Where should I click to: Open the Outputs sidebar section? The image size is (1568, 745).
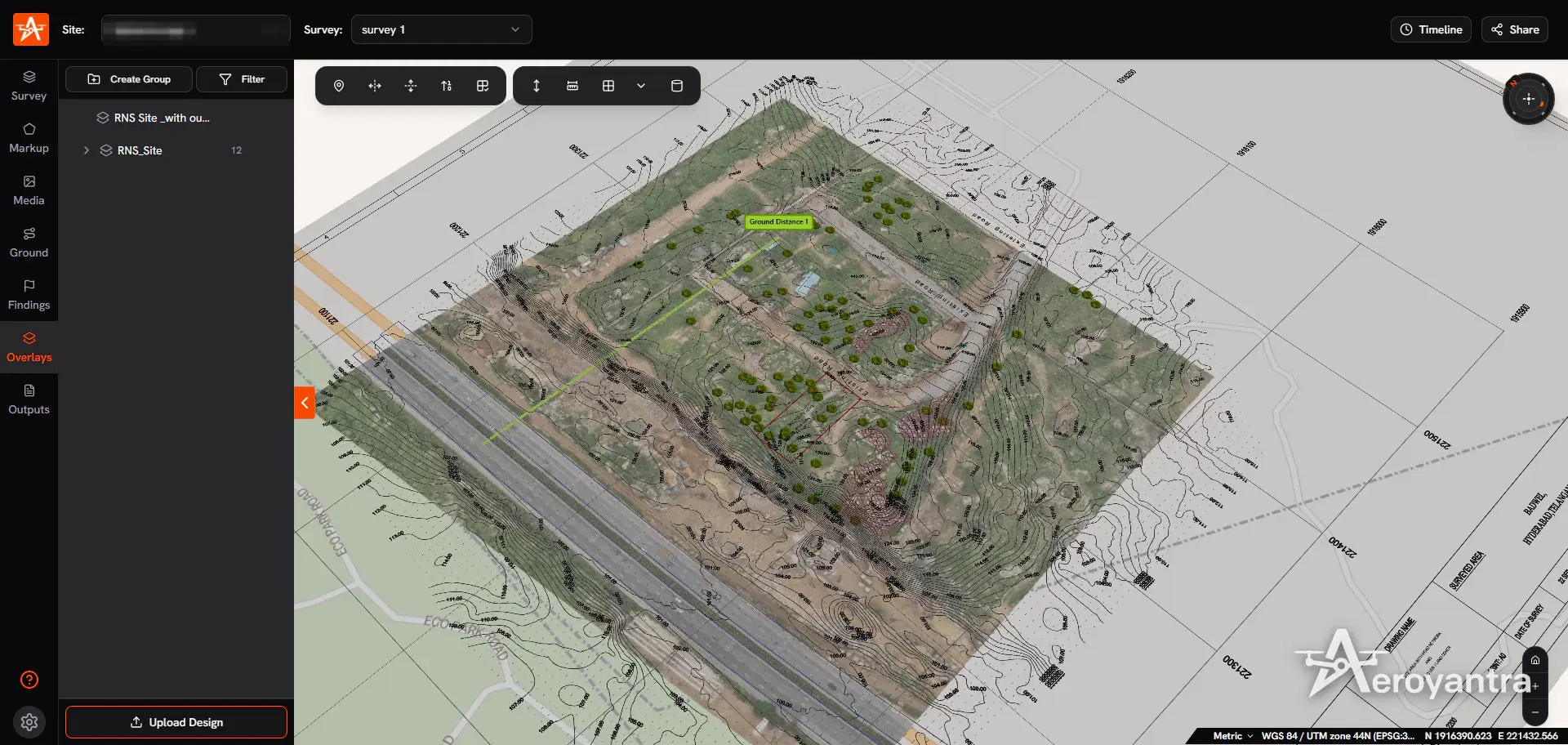[29, 399]
